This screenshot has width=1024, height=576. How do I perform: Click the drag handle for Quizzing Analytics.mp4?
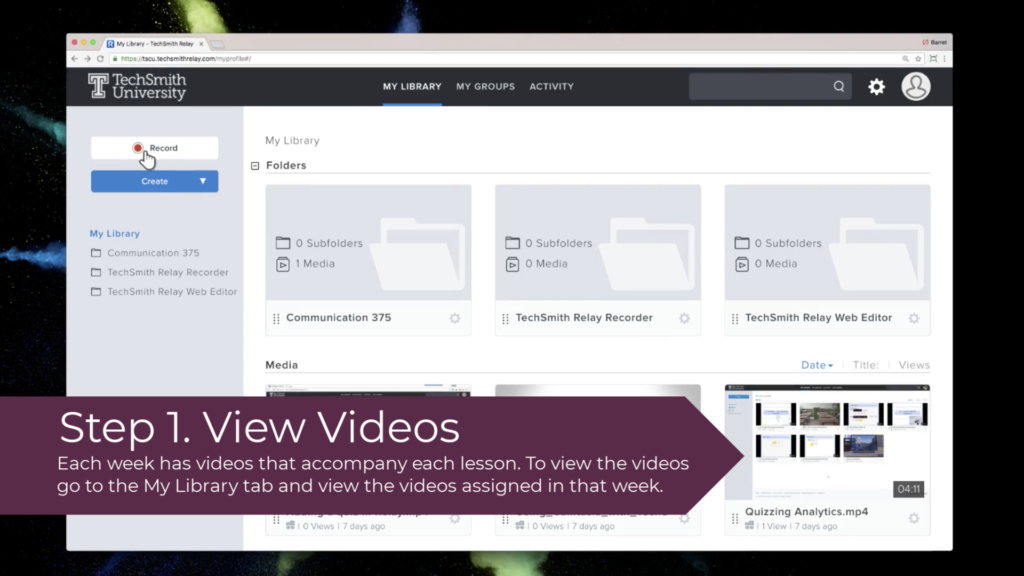[735, 519]
